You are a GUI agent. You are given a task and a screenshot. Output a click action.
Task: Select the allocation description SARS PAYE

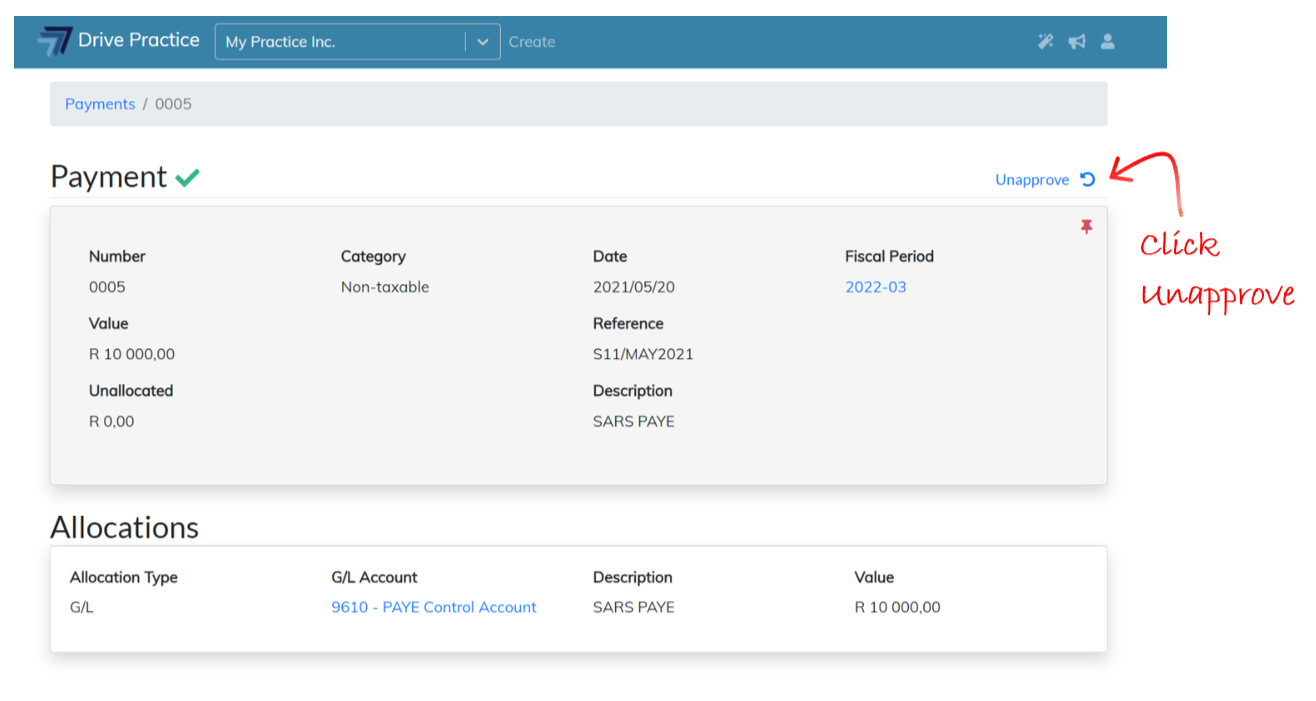tap(634, 607)
